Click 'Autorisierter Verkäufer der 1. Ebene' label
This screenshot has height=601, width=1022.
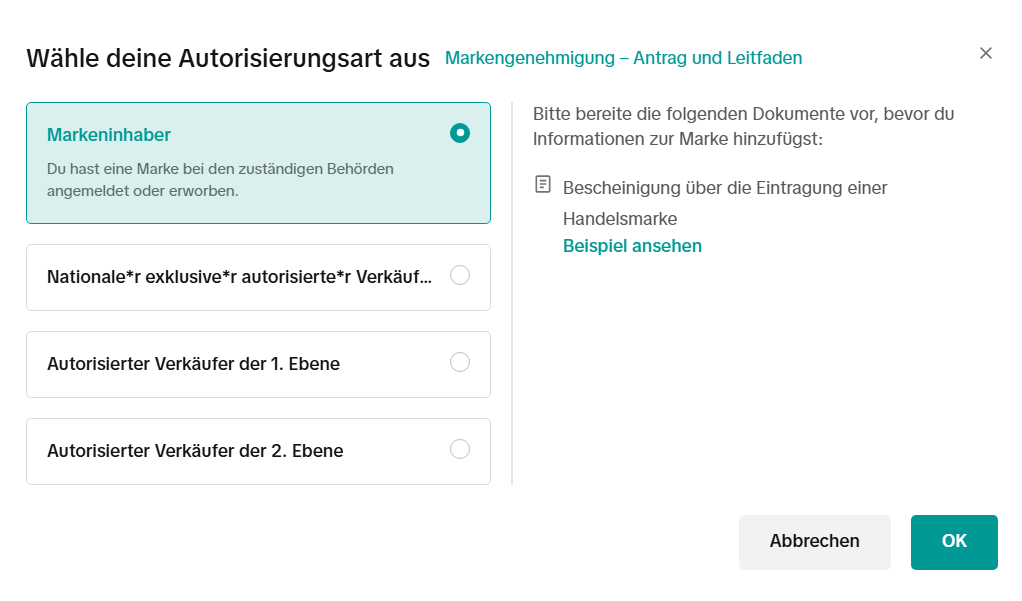[194, 364]
